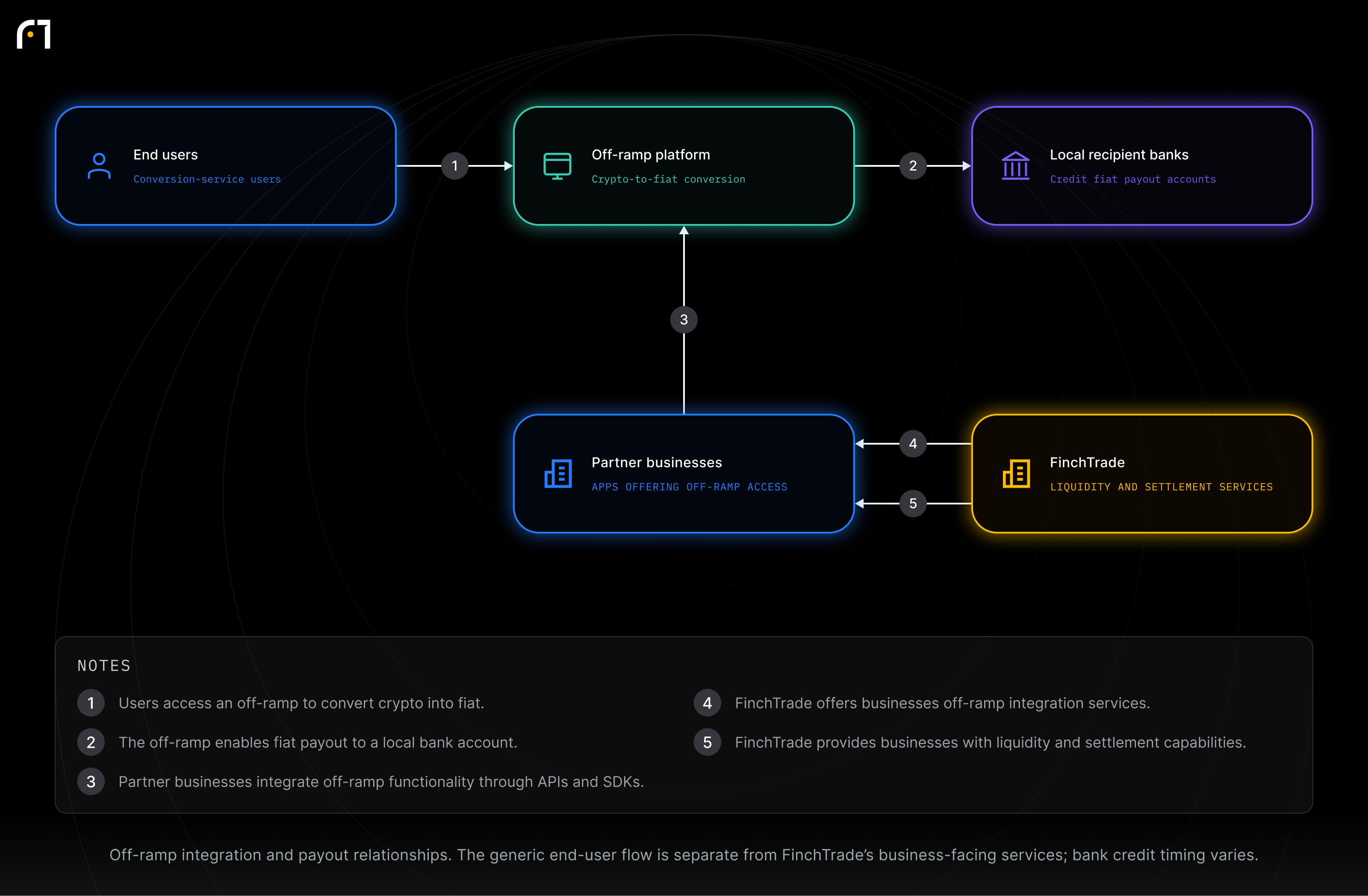Select the "LIQUIDITY AND SETTLEMENT SERVICES" subtitle
The height and width of the screenshot is (896, 1368).
tap(1161, 487)
